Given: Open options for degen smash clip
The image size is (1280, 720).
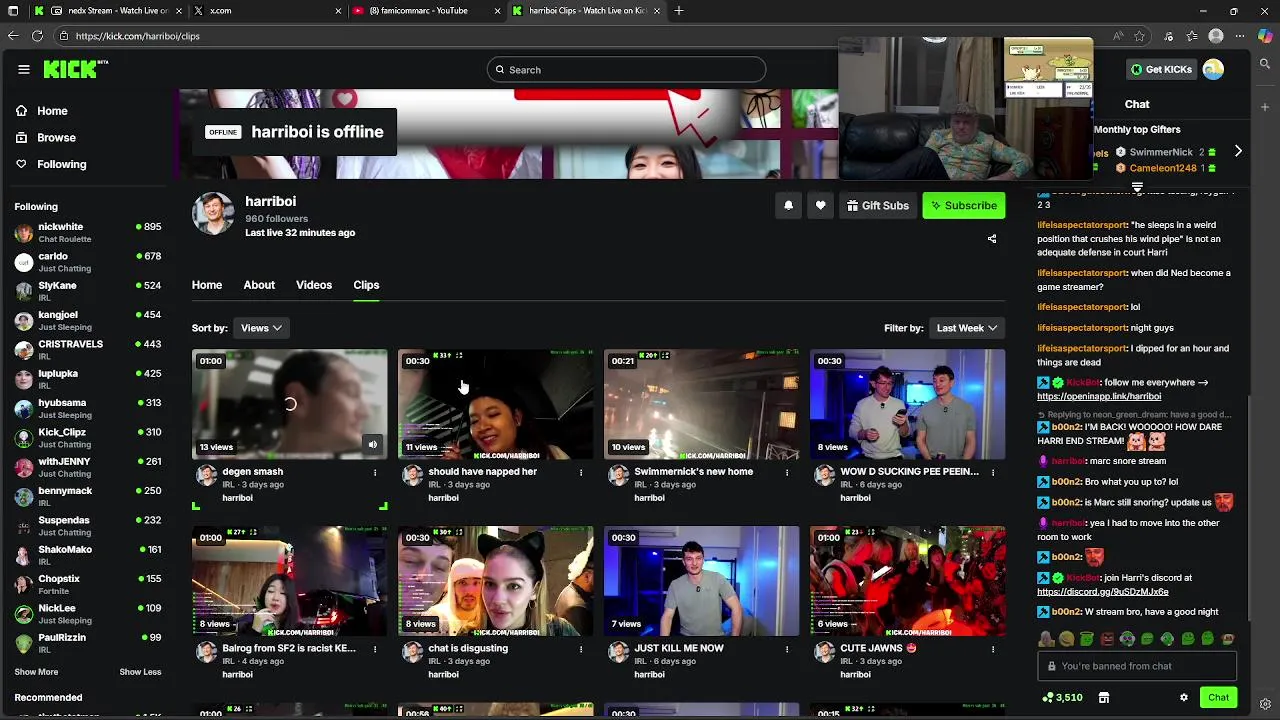Looking at the screenshot, I should 375,472.
